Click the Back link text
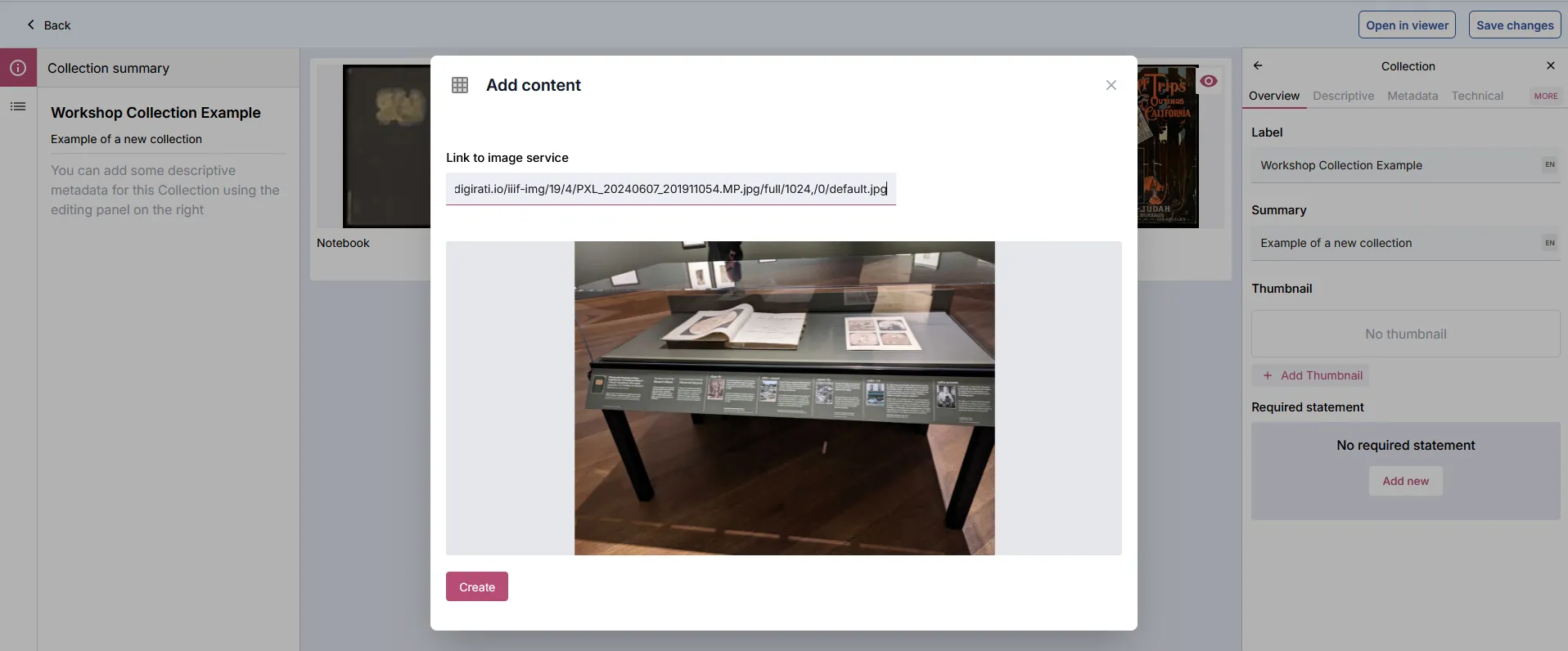Screen dimensions: 1568x651 coord(57,25)
